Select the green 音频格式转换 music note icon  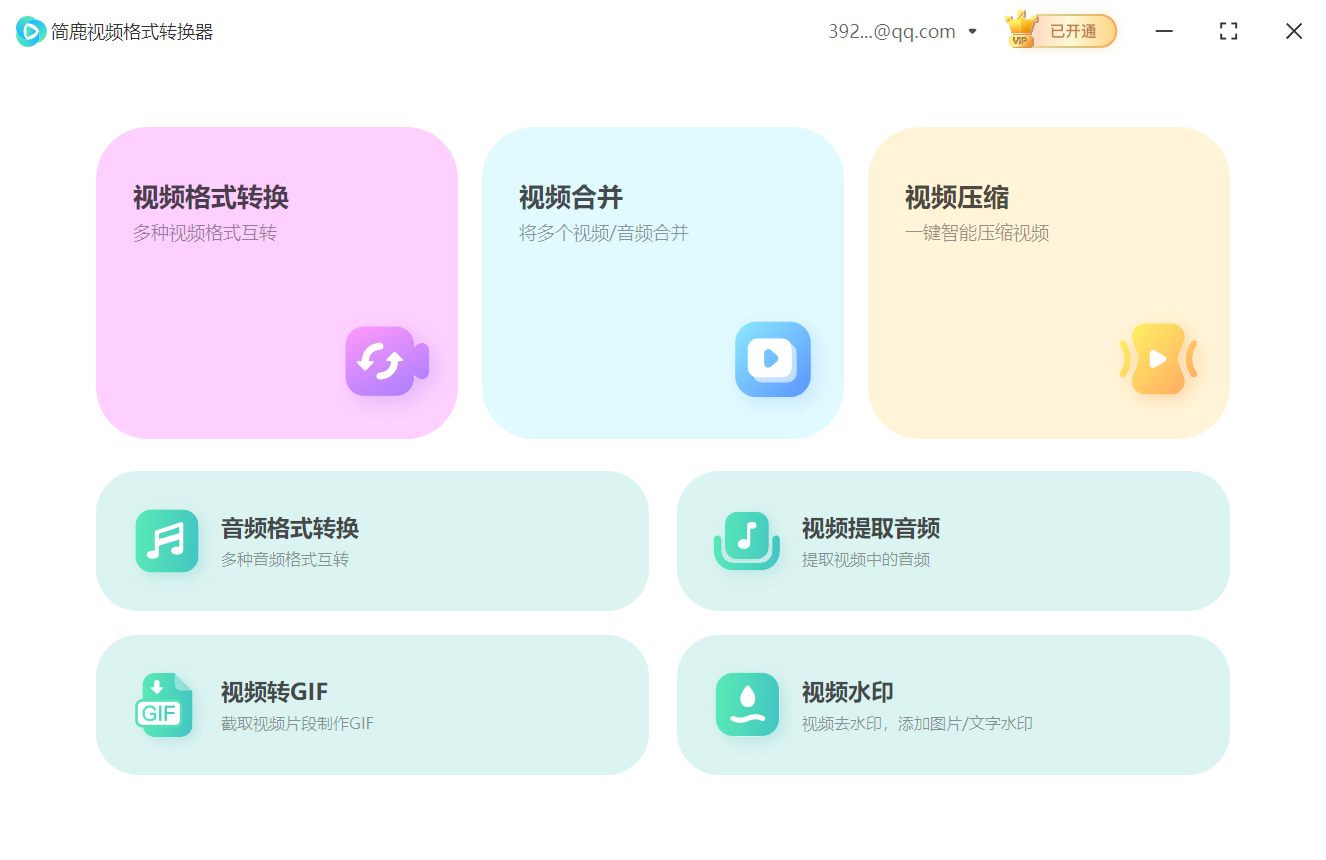coord(169,541)
